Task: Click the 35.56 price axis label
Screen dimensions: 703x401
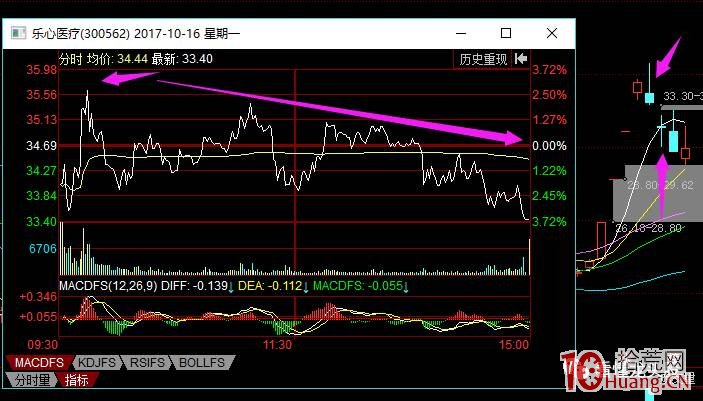Action: (42, 95)
